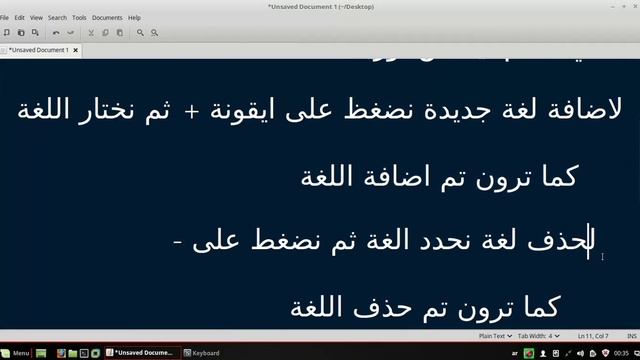The width and height of the screenshot is (640, 360).
Task: Expand the Tab Width dropdown
Action: [538, 336]
